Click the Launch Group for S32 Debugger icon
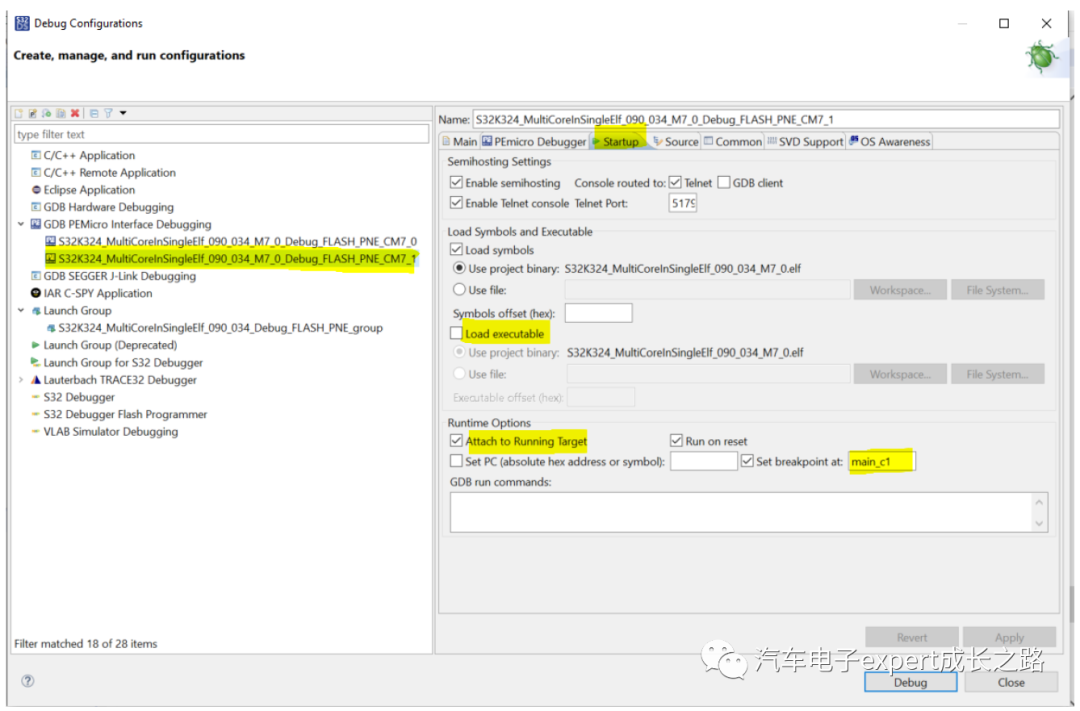Image resolution: width=1080 pixels, height=711 pixels. point(36,362)
